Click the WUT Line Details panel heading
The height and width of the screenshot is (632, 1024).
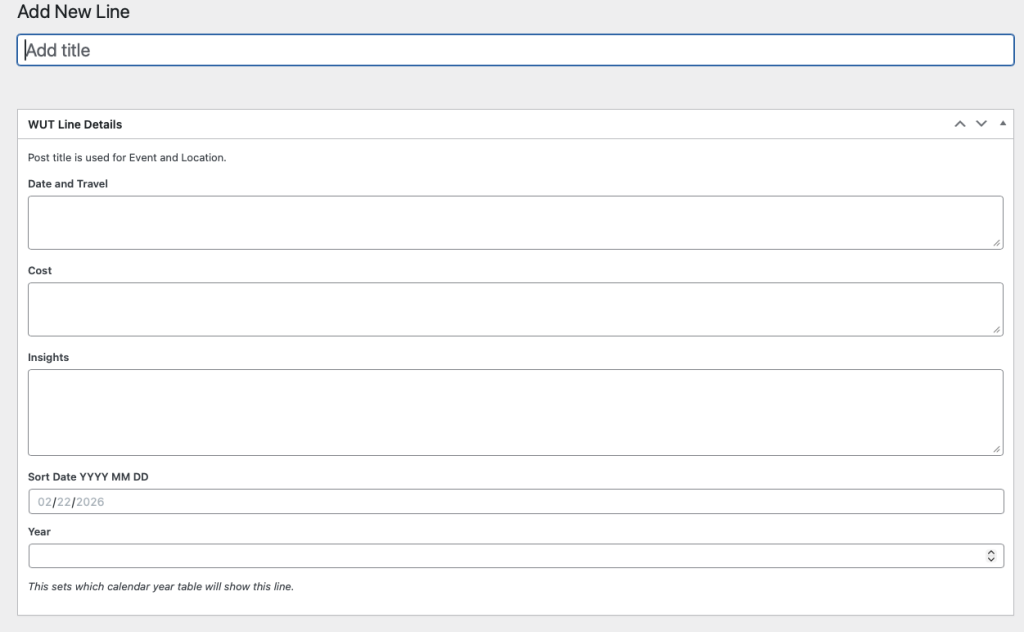point(75,125)
